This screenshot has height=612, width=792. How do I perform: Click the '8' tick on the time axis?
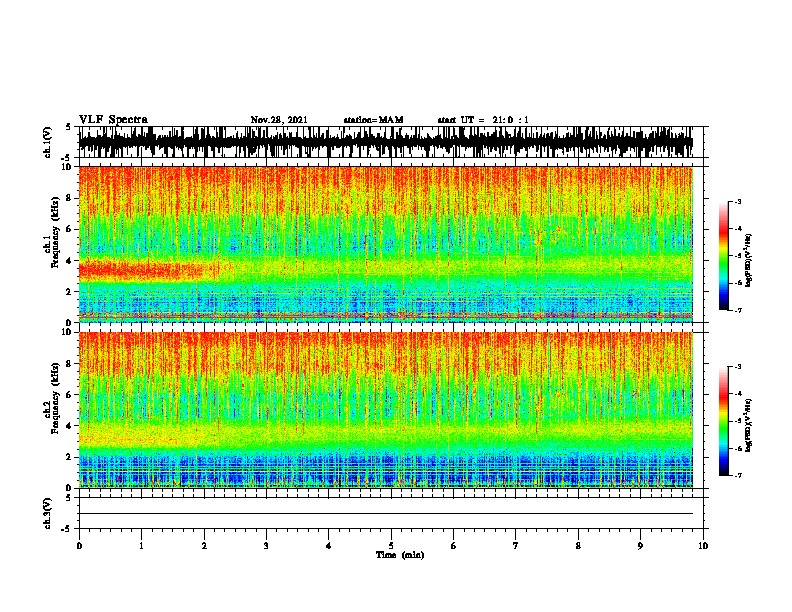(x=578, y=545)
